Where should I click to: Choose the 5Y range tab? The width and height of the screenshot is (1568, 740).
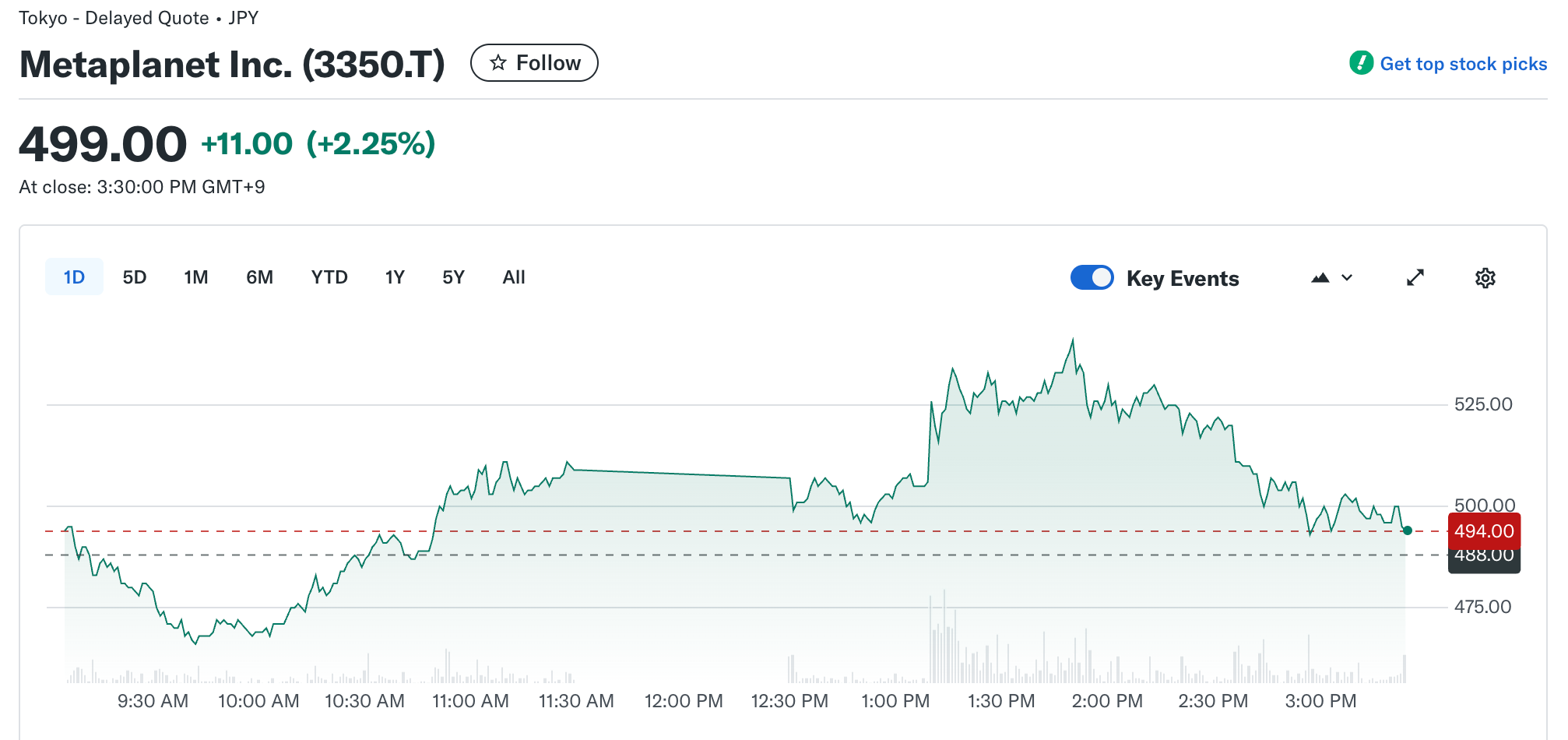453,277
